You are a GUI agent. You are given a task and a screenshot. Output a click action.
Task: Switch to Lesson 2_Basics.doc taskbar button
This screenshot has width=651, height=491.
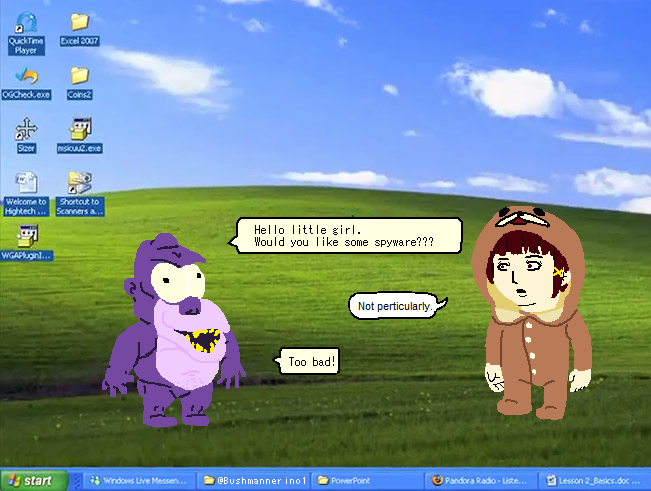click(595, 481)
